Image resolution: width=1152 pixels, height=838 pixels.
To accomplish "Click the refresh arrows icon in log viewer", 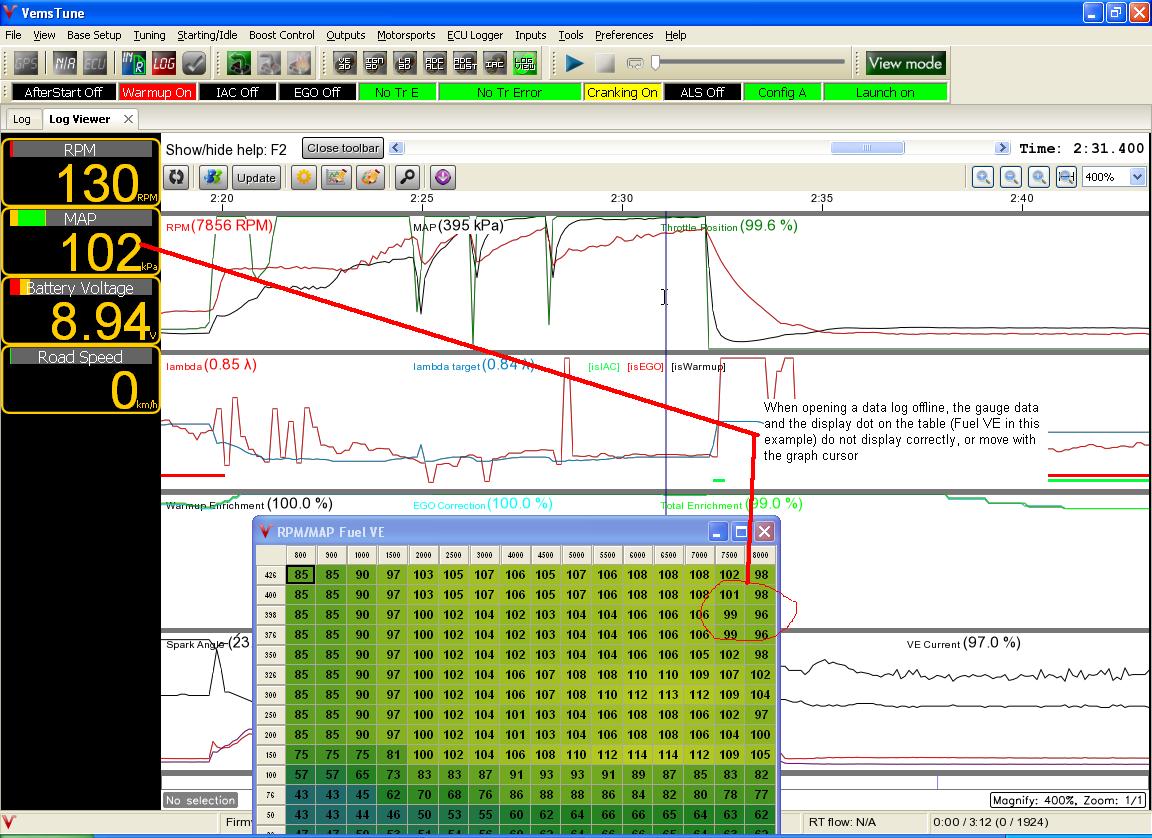I will point(177,177).
